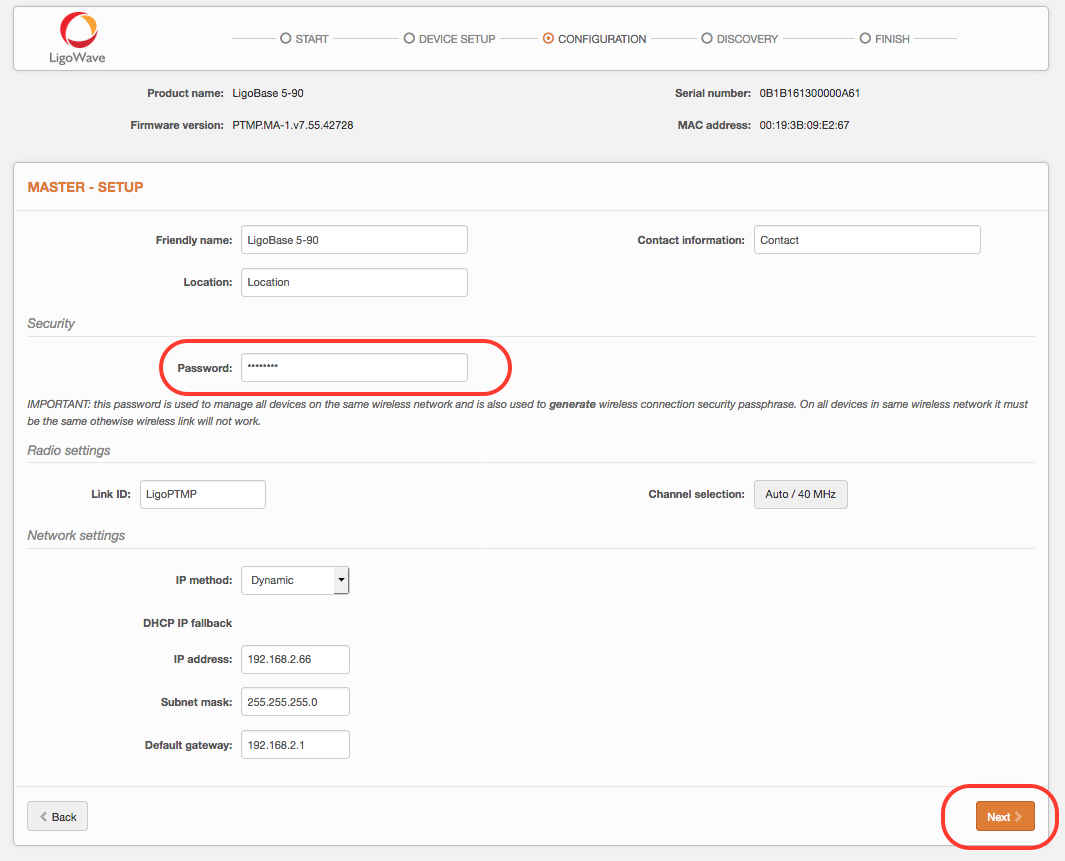Screen dimensions: 1065x861
Task: Click the Next button
Action: pos(1003,816)
